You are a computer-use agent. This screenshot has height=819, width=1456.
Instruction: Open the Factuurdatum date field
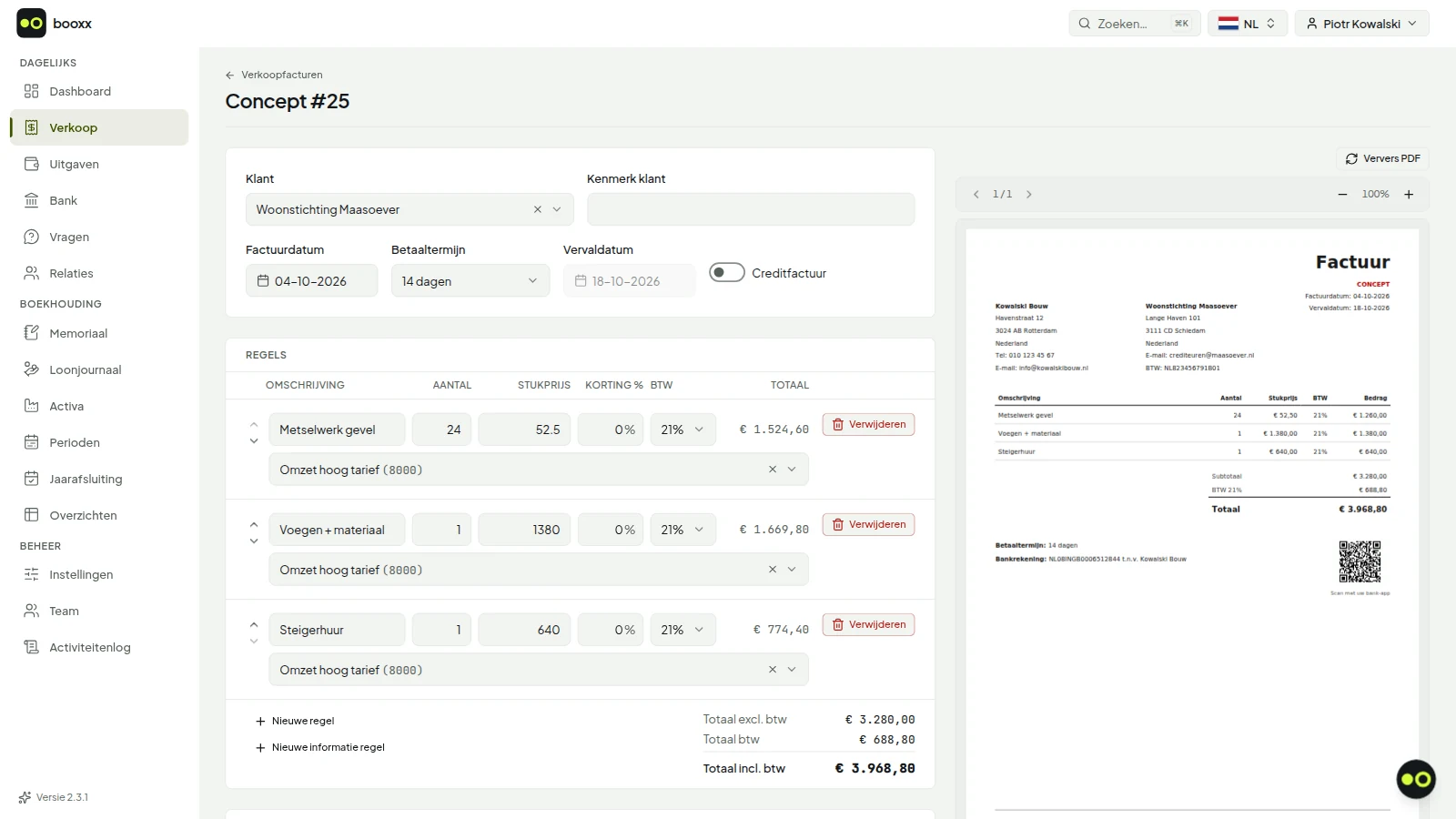[311, 280]
